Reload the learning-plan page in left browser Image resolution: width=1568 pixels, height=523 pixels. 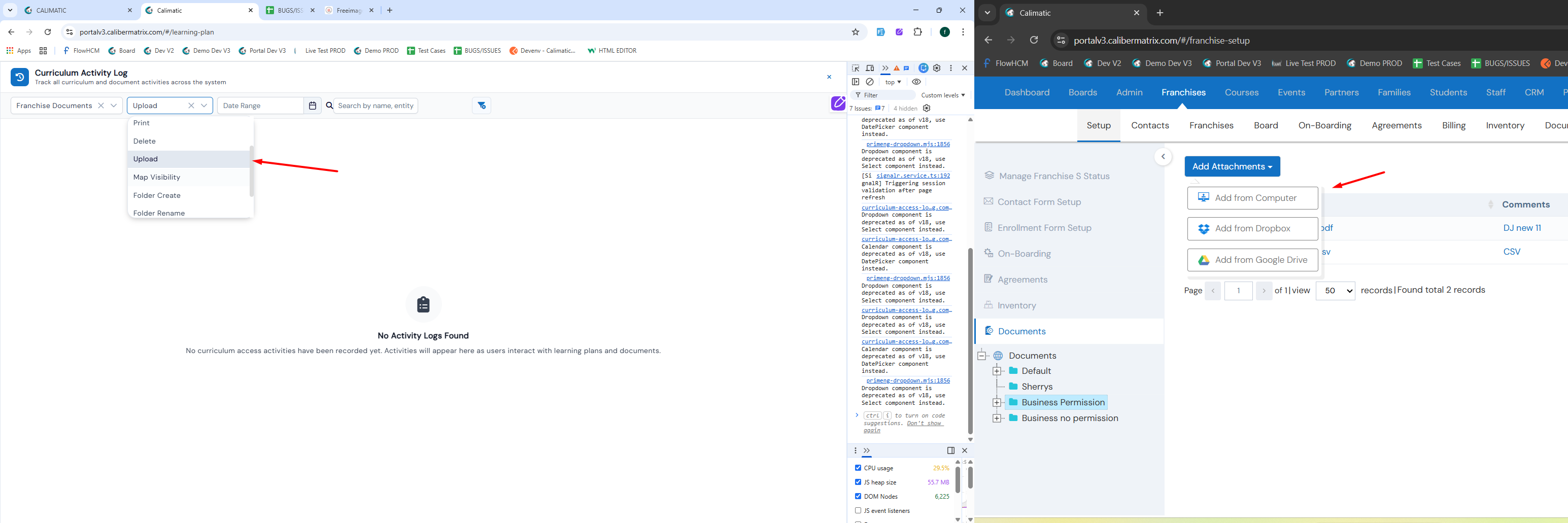point(48,32)
